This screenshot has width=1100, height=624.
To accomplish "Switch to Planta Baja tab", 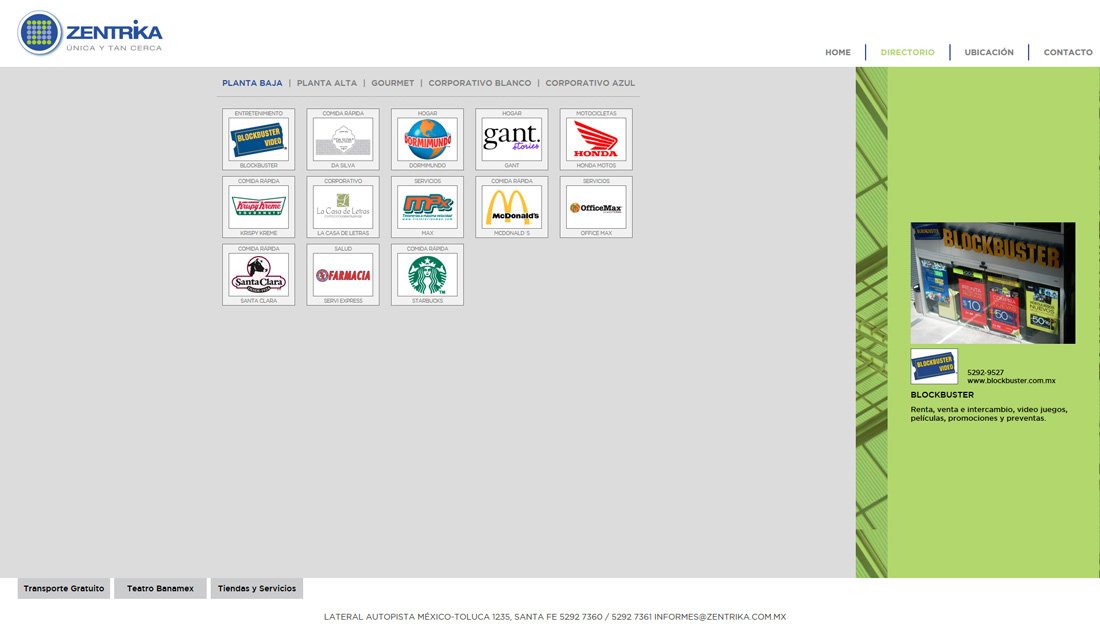I will (x=253, y=83).
